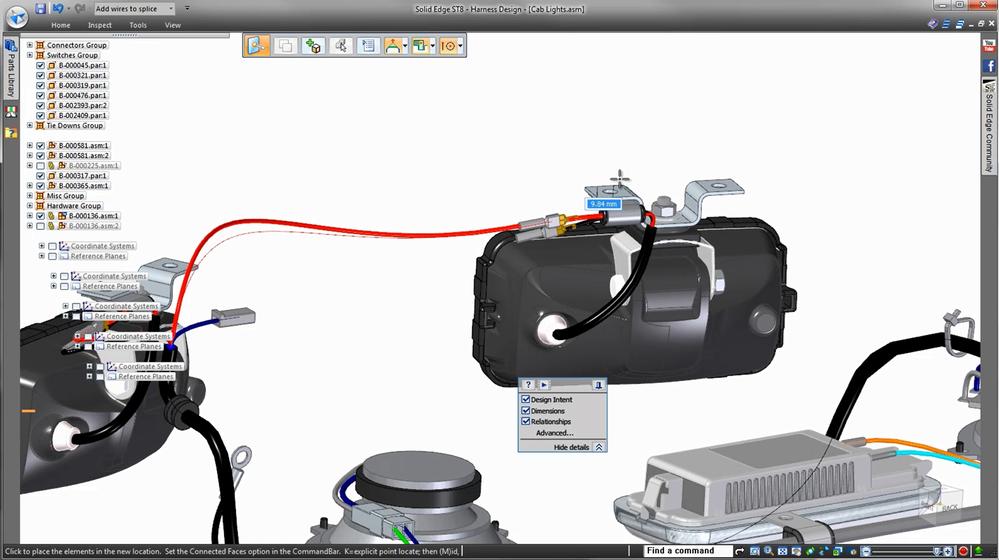Click the copy overlapping squares tool
Screen dimensions: 999x560
tap(285, 46)
